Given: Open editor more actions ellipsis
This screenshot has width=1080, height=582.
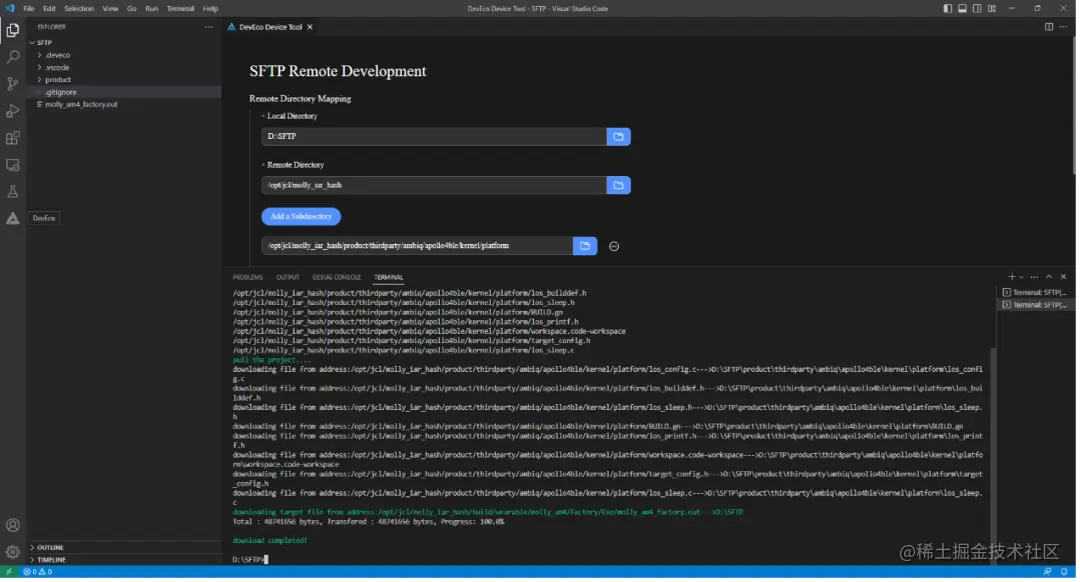Looking at the screenshot, I should point(1065,27).
